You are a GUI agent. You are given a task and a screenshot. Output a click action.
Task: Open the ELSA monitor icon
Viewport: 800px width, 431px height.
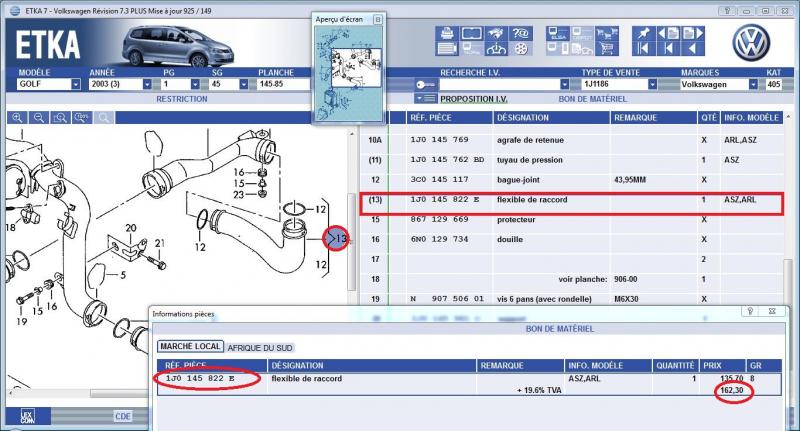point(558,34)
